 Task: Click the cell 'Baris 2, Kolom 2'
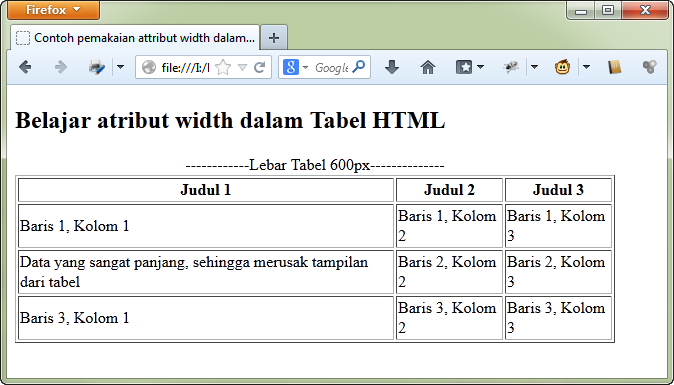coord(449,272)
